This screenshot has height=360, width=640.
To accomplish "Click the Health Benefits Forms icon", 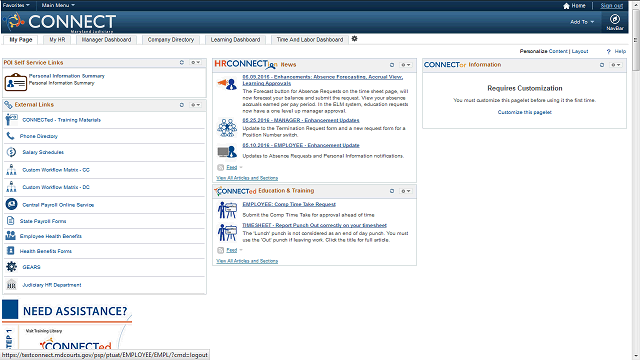I will click(10, 251).
